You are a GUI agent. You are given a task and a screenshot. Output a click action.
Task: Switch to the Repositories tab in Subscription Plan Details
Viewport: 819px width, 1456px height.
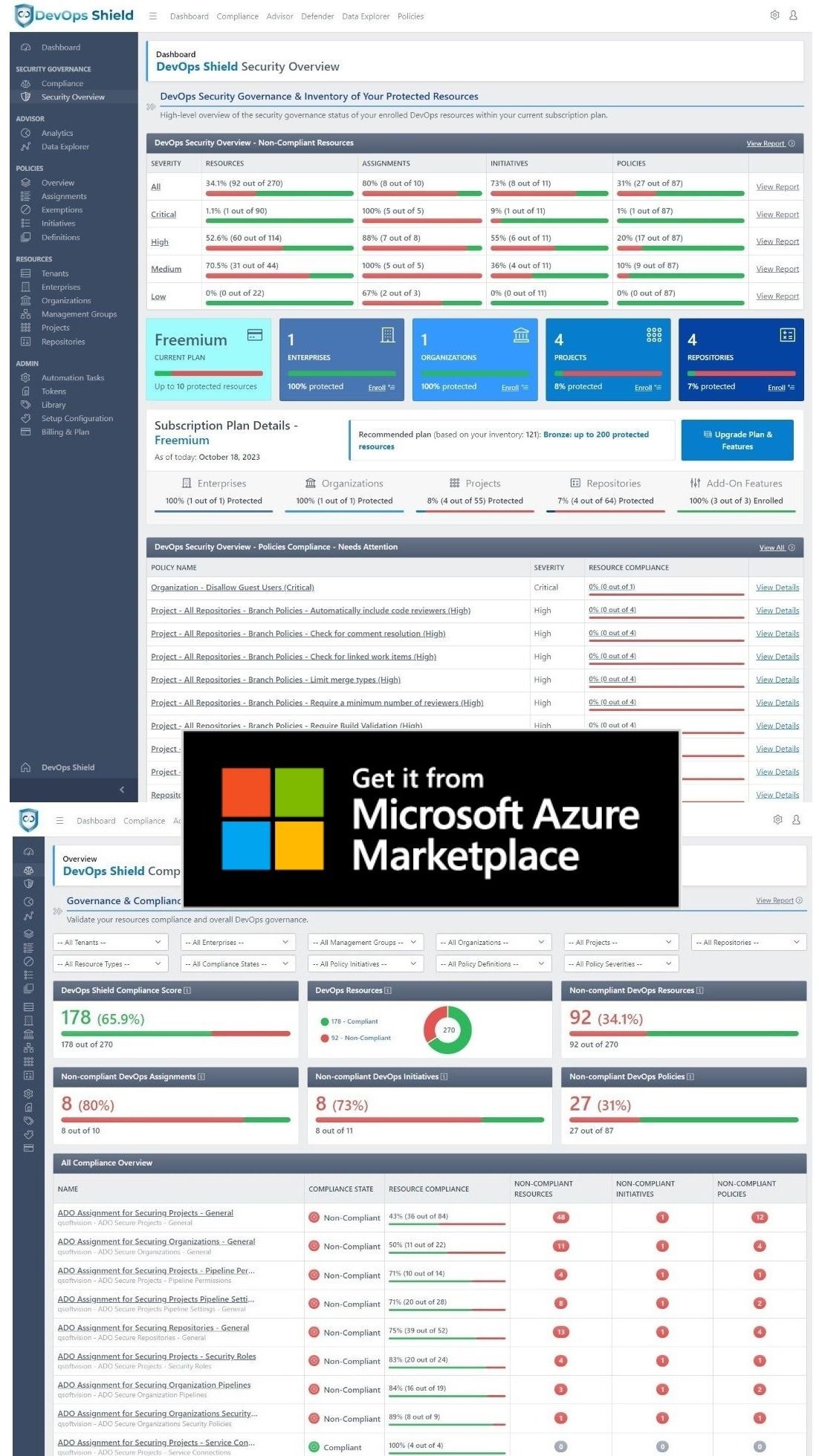tap(606, 484)
